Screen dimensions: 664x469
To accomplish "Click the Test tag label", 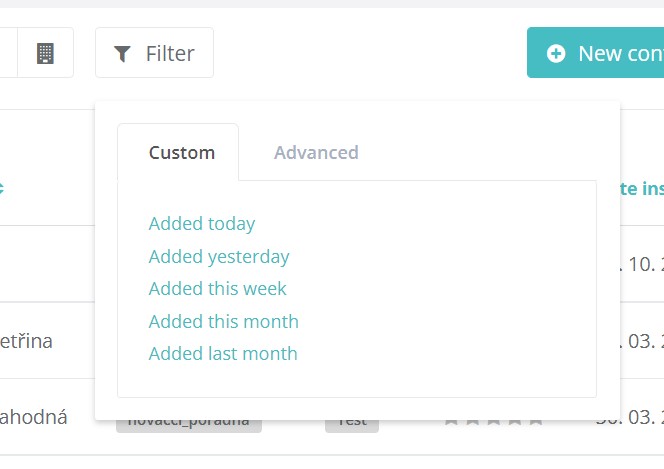I will point(352,424).
